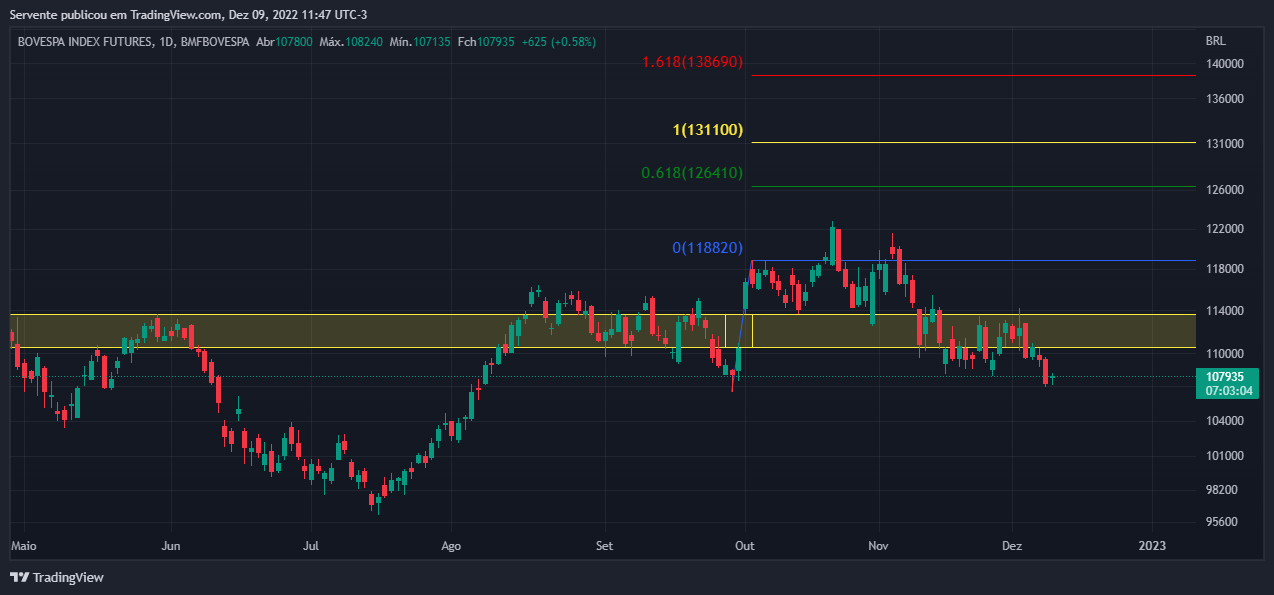Select the 1(131100) Fibonacci label

coord(708,130)
